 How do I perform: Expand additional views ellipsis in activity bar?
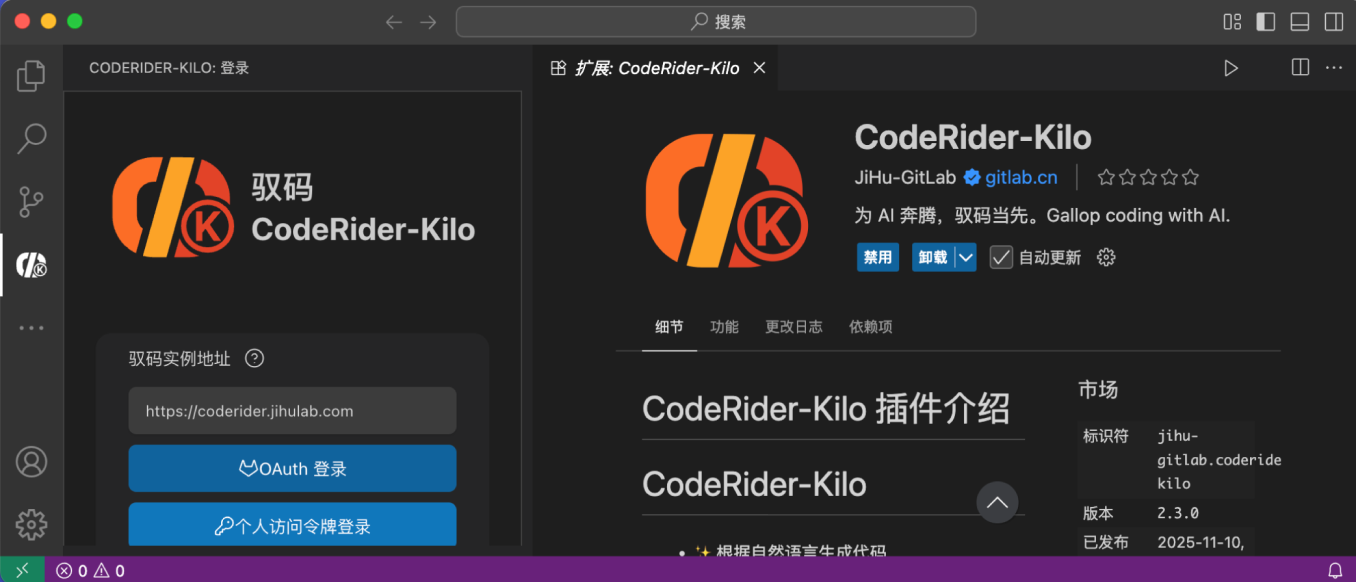[31, 328]
